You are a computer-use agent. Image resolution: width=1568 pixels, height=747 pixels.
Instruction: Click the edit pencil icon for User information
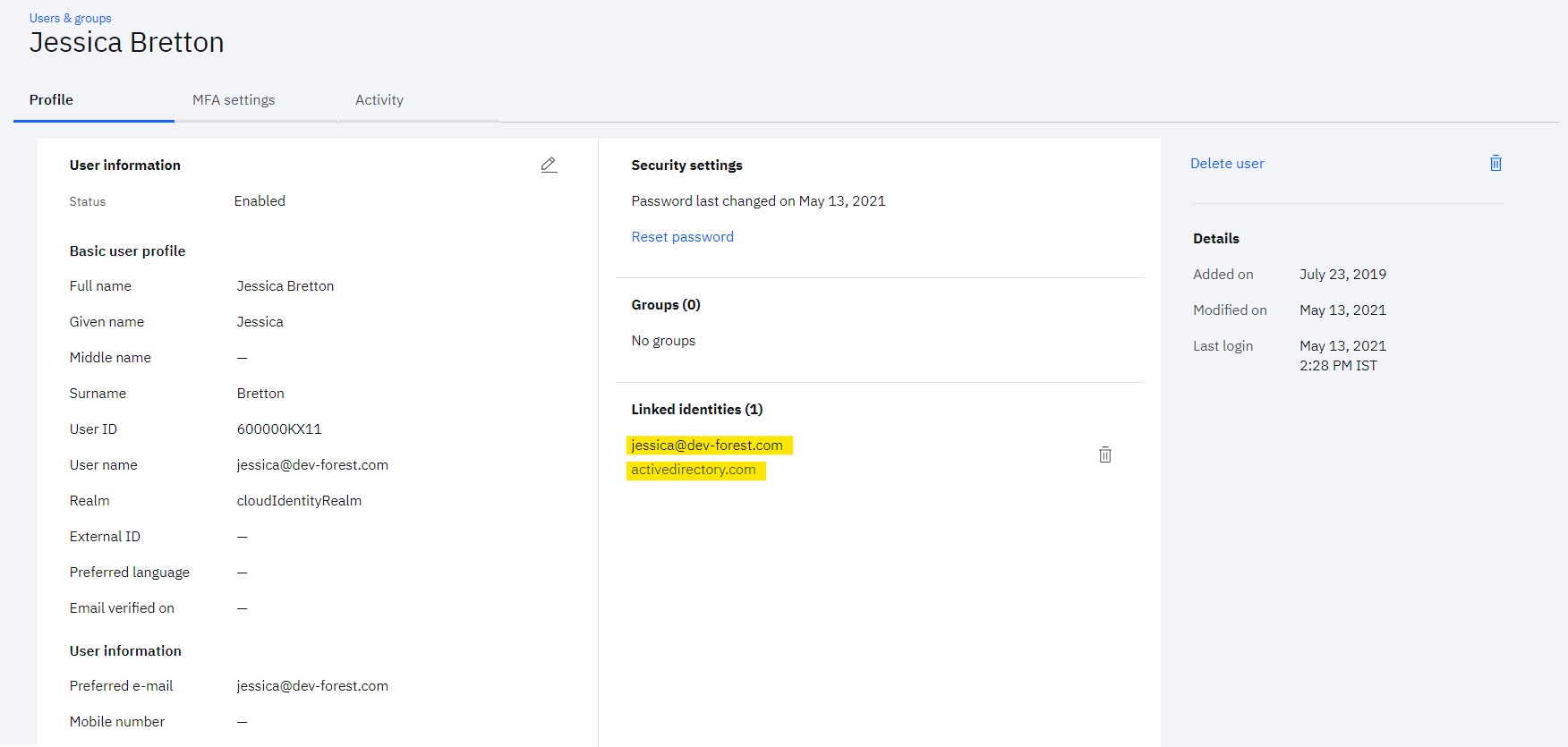click(549, 165)
